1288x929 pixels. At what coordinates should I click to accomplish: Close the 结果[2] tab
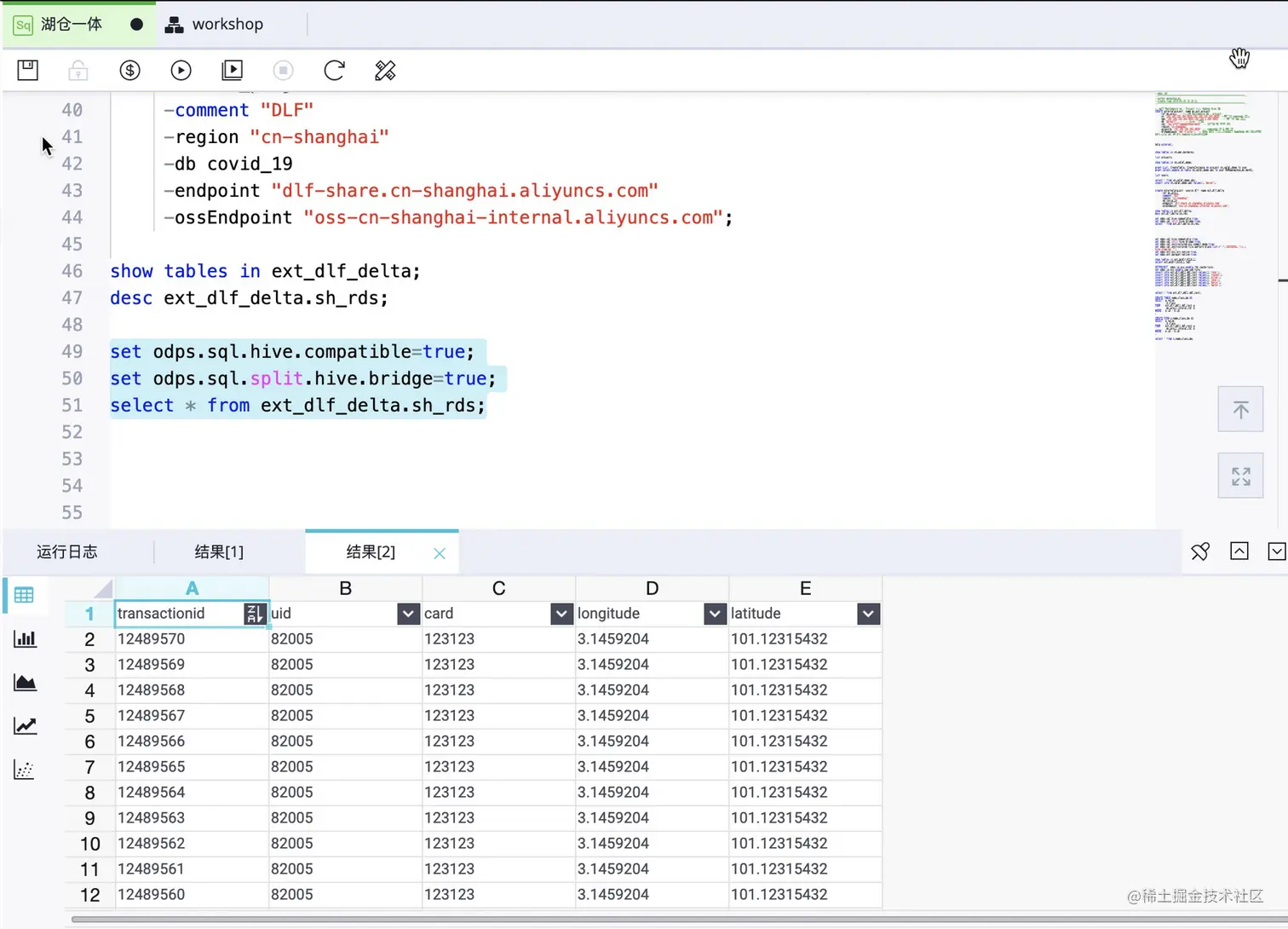[x=440, y=553]
